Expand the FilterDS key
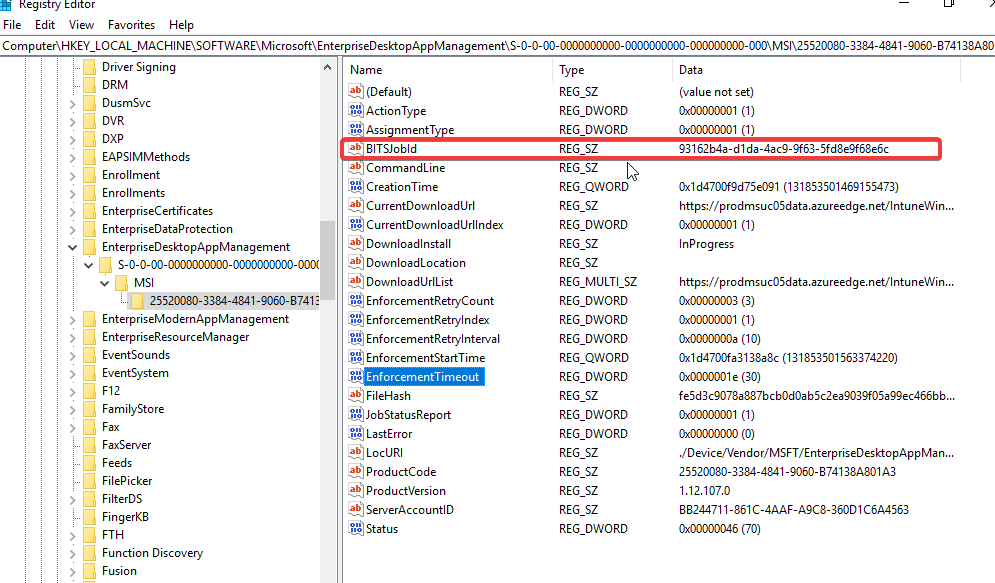This screenshot has height=583, width=995. [72, 500]
